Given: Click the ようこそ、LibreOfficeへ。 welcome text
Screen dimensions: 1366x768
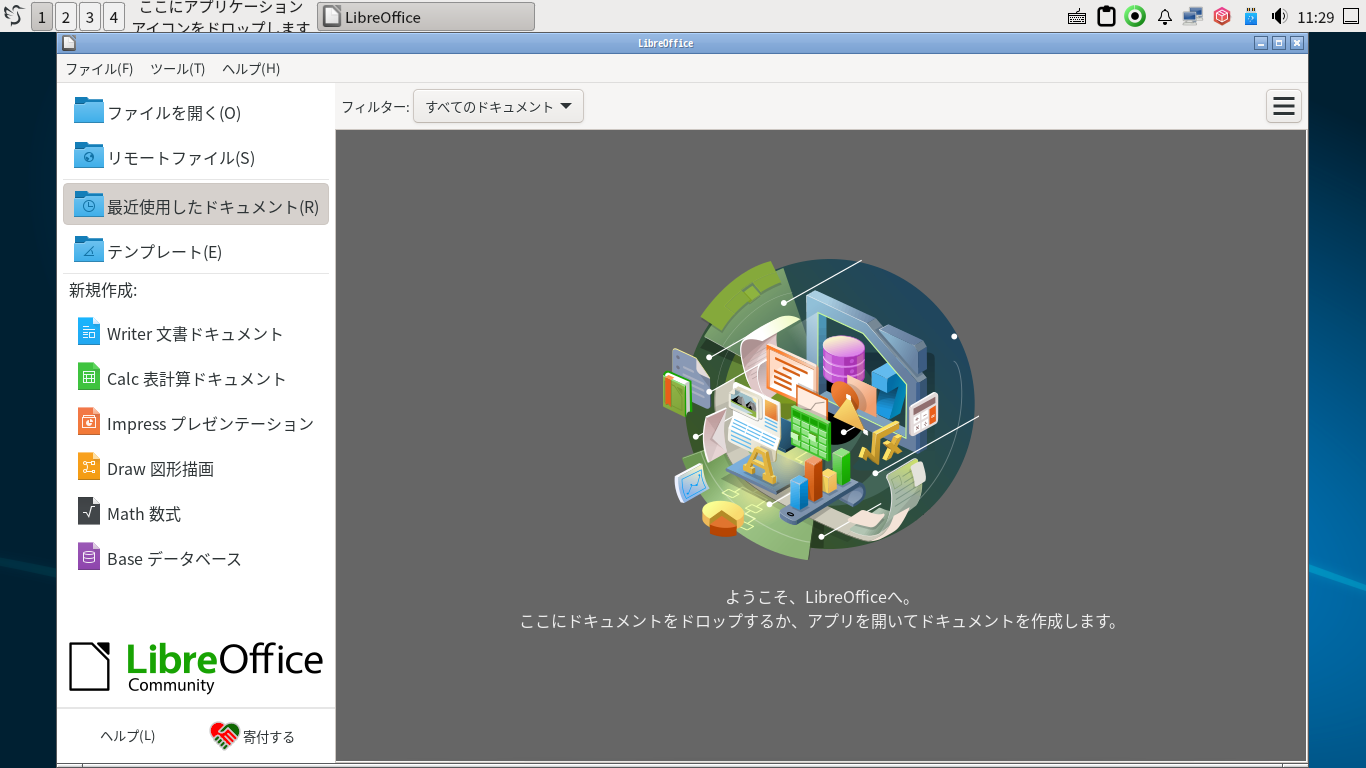Looking at the screenshot, I should tap(819, 598).
